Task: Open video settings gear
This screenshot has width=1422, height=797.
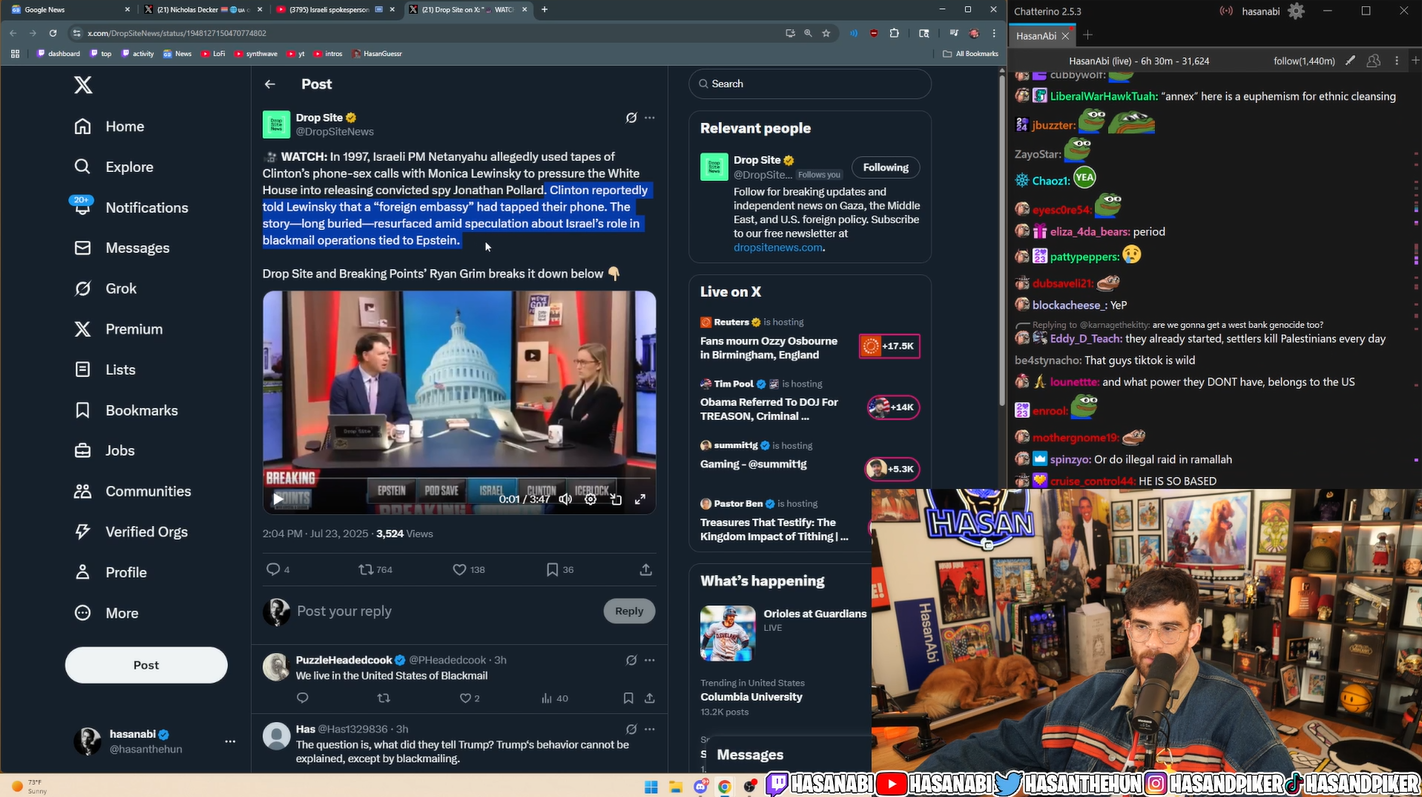Action: (590, 499)
